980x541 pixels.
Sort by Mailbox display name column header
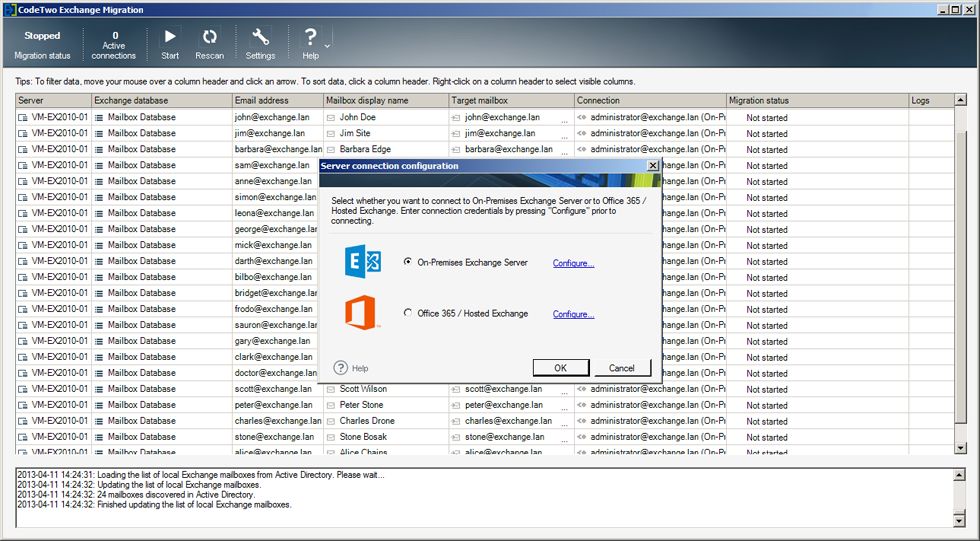pos(386,100)
